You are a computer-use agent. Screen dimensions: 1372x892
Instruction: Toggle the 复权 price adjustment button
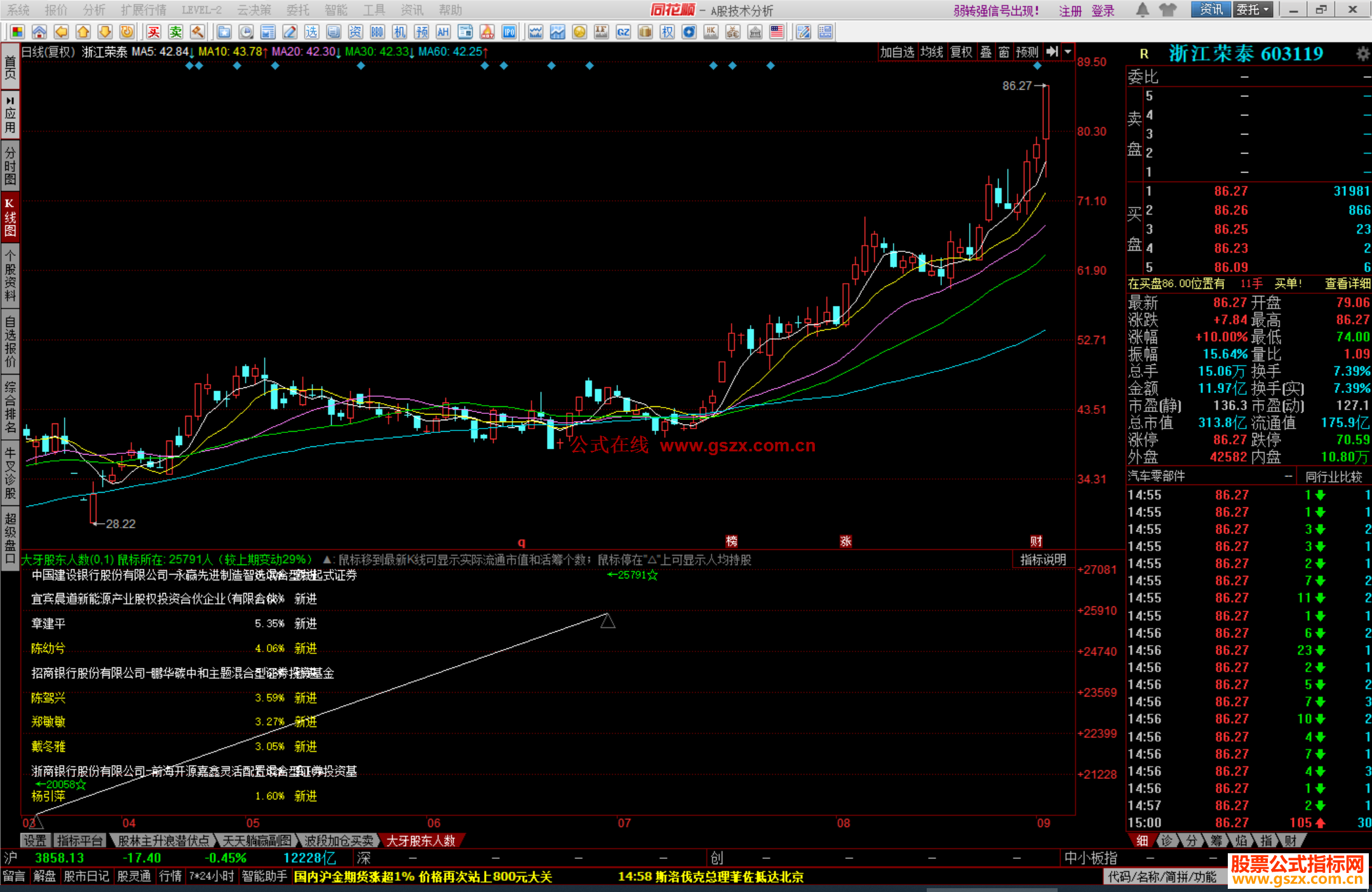click(x=961, y=52)
